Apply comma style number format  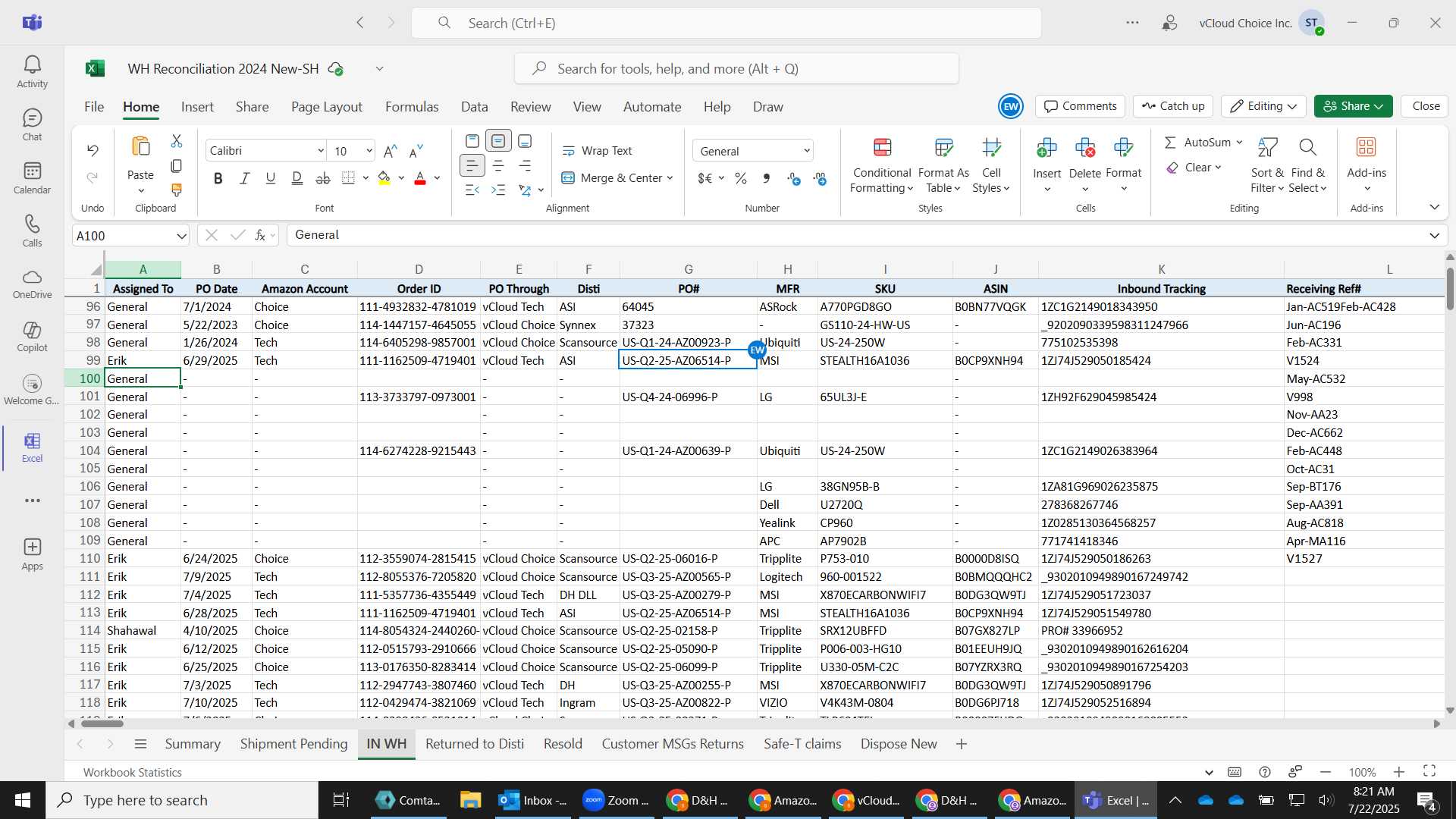click(x=767, y=178)
